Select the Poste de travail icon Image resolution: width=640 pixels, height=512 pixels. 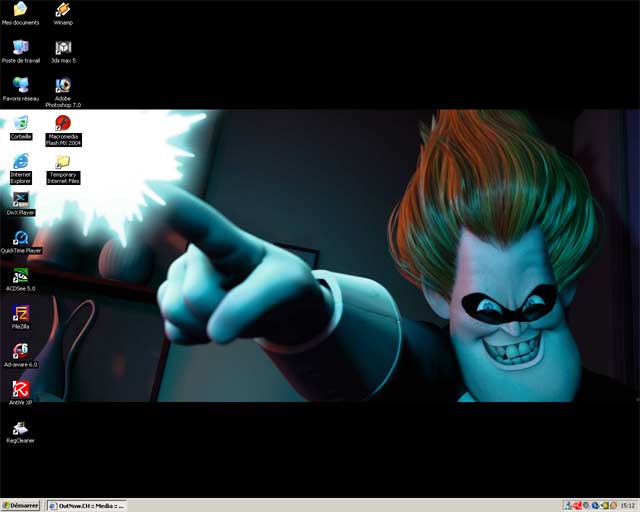tap(20, 51)
